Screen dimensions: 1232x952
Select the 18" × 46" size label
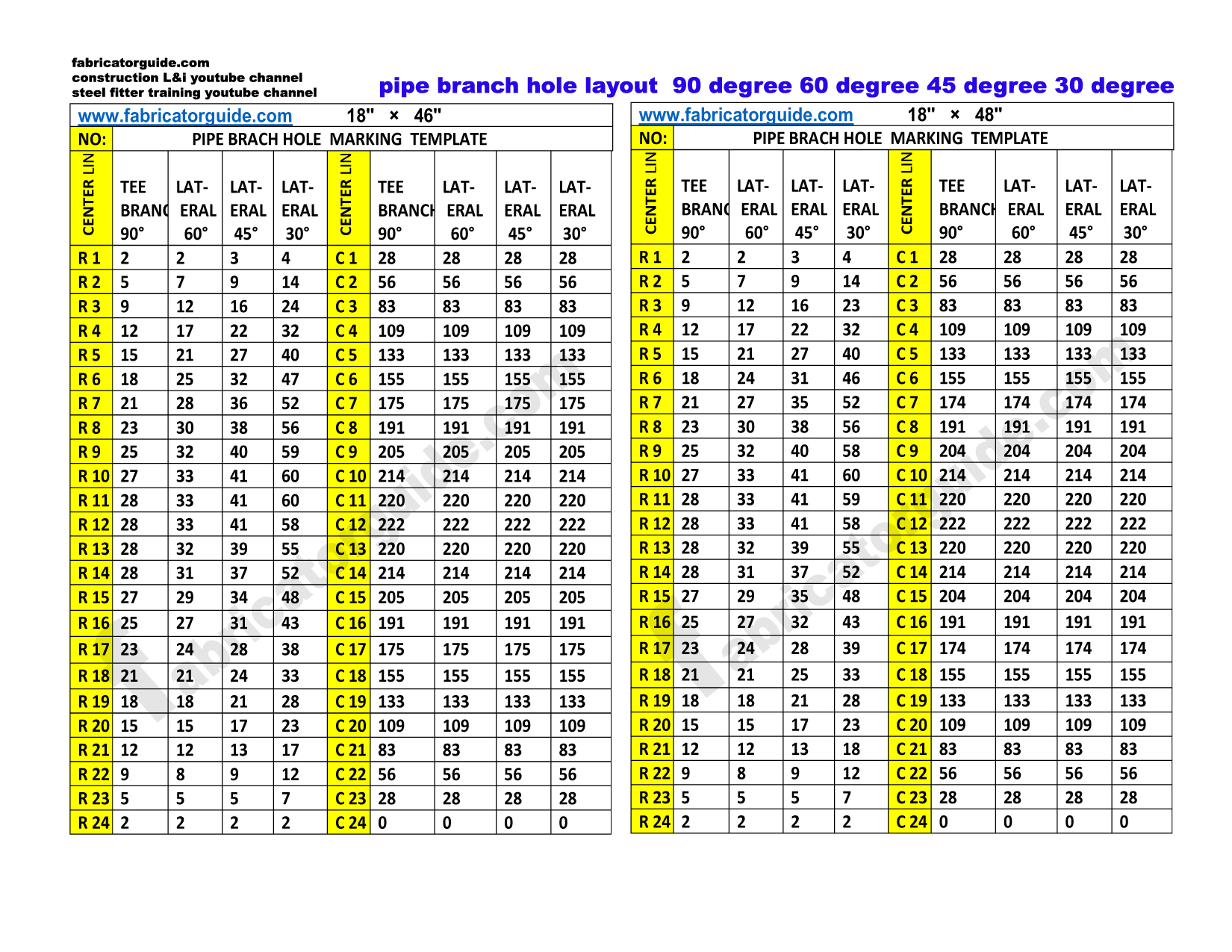pos(393,116)
